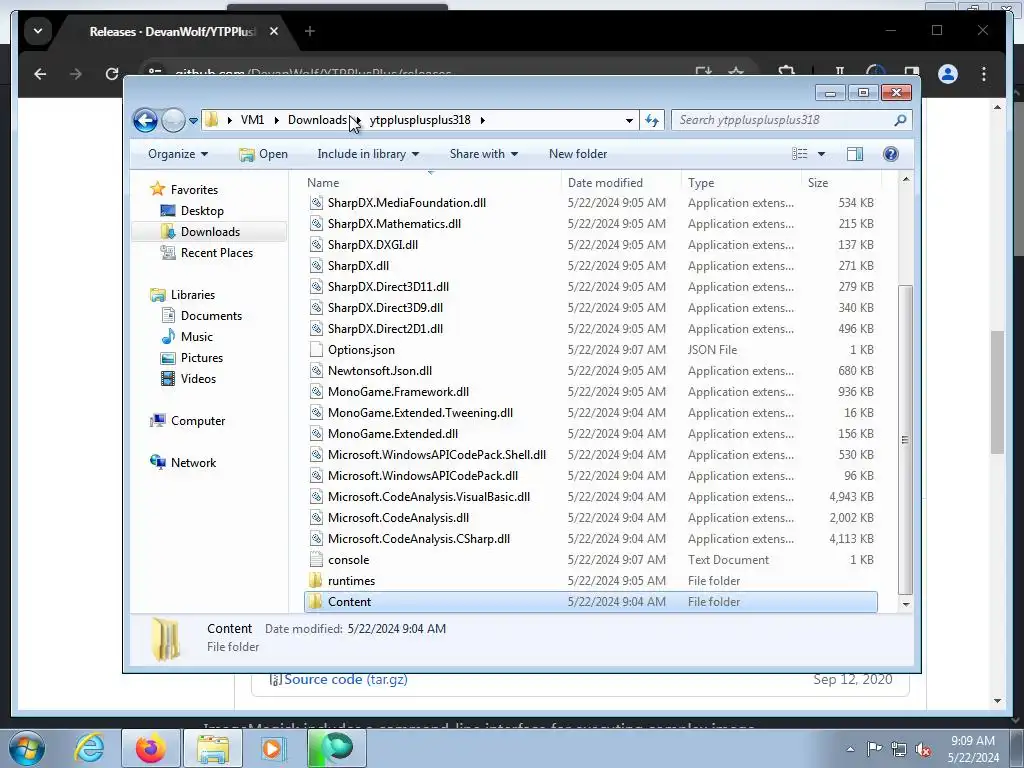The width and height of the screenshot is (1024, 768).
Task: Select the Newtonsoft.Json.dll file
Action: coord(379,371)
